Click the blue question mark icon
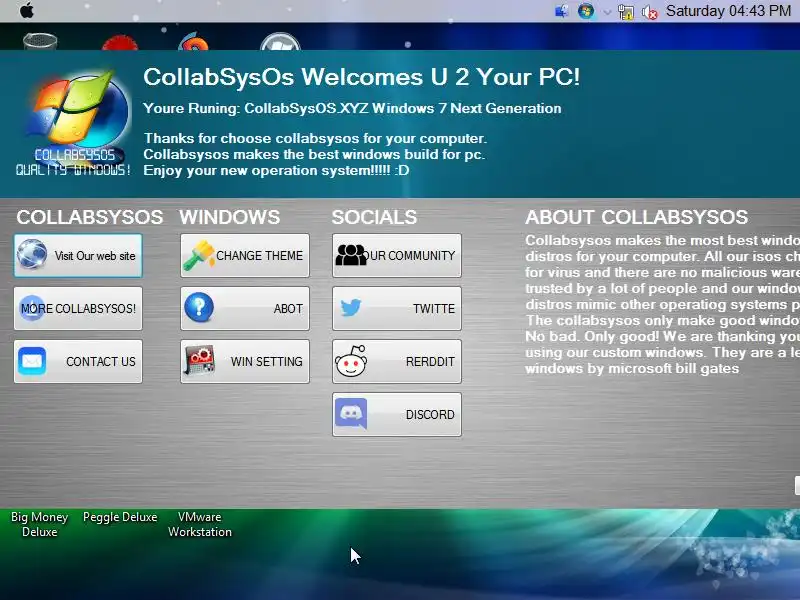800x600 pixels. (199, 308)
